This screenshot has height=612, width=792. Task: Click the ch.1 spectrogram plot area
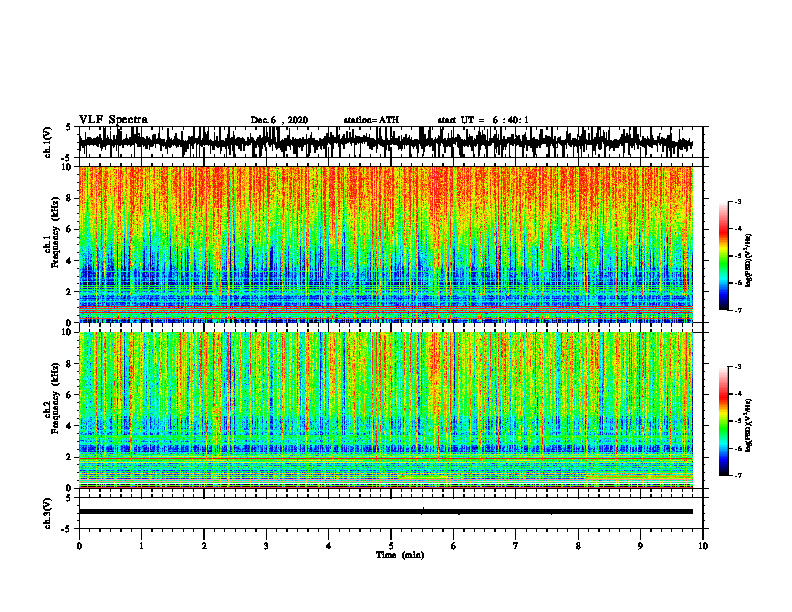385,244
